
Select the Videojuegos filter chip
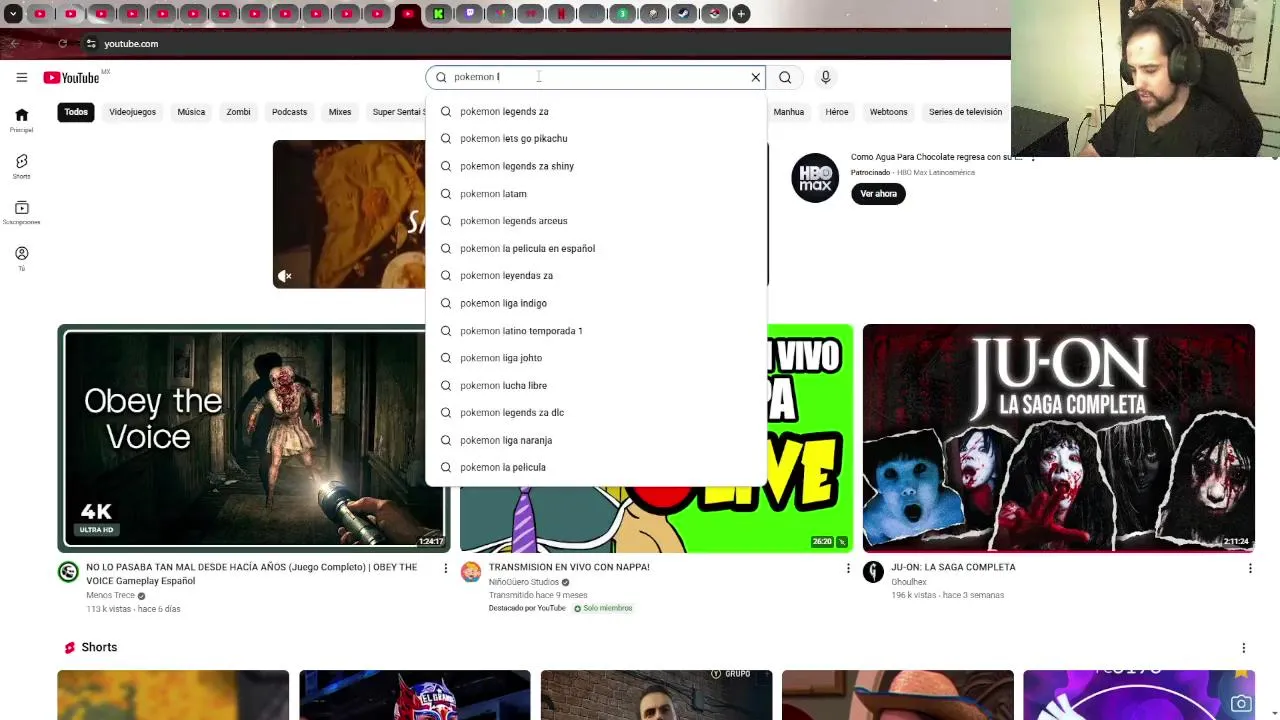coord(132,112)
